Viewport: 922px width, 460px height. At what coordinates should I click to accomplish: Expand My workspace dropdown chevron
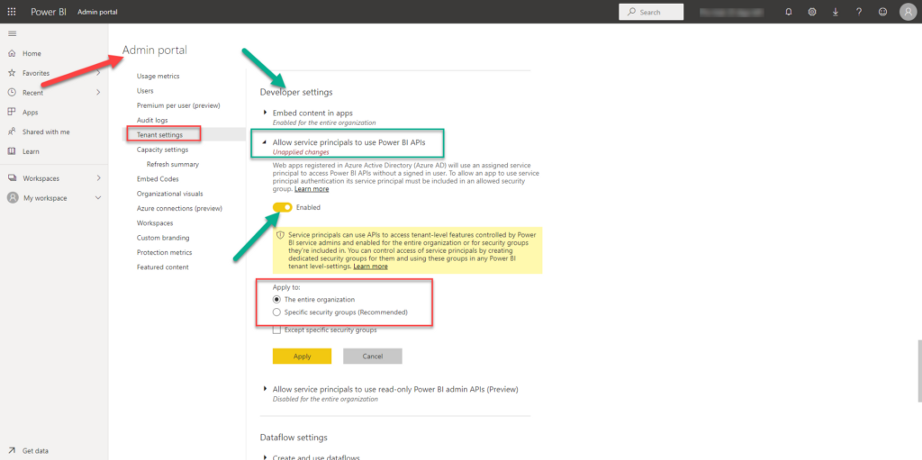pyautogui.click(x=98, y=198)
